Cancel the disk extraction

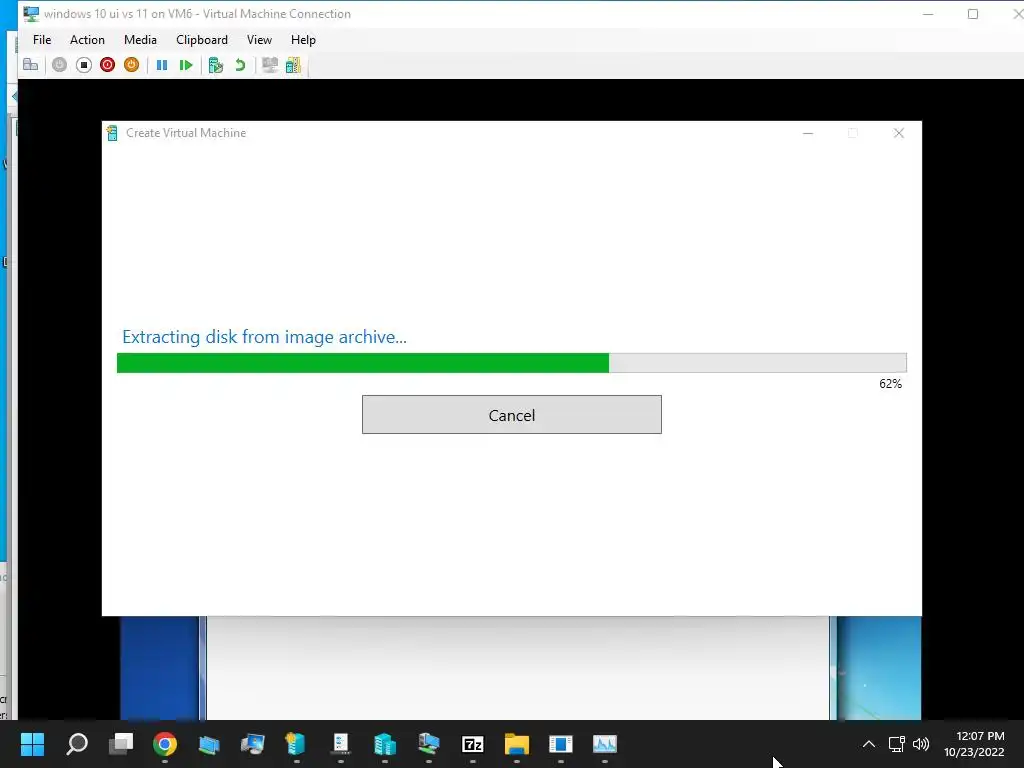(511, 414)
